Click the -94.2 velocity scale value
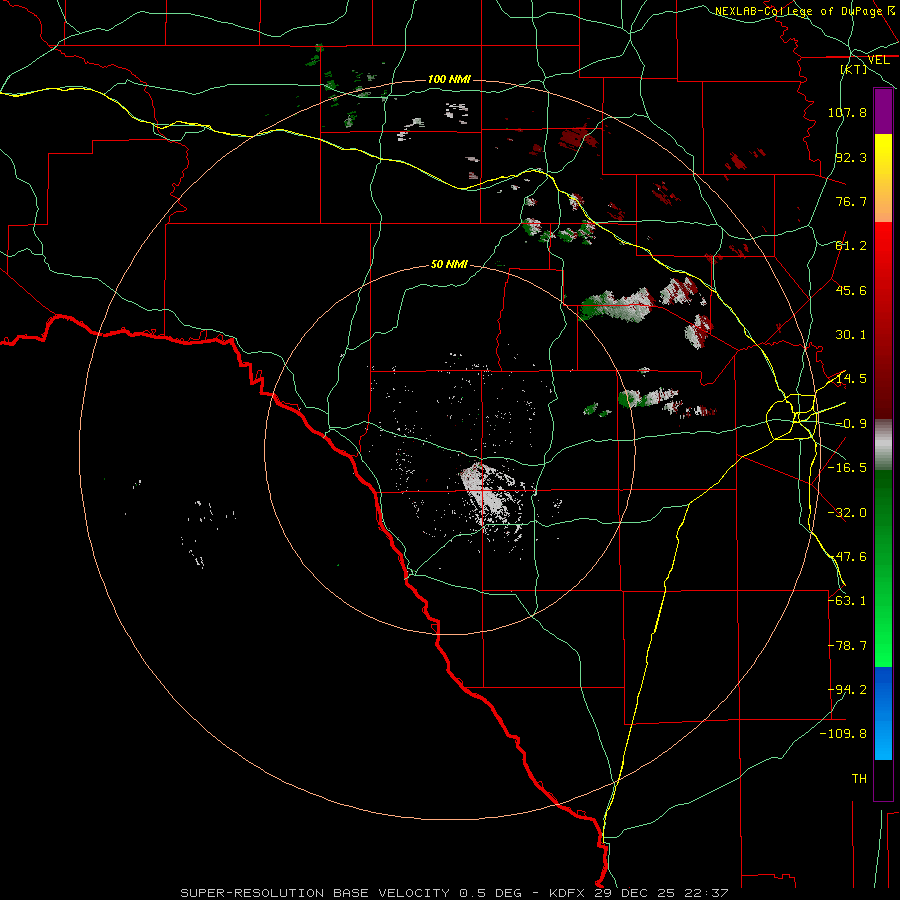The width and height of the screenshot is (900, 900). tap(847, 690)
